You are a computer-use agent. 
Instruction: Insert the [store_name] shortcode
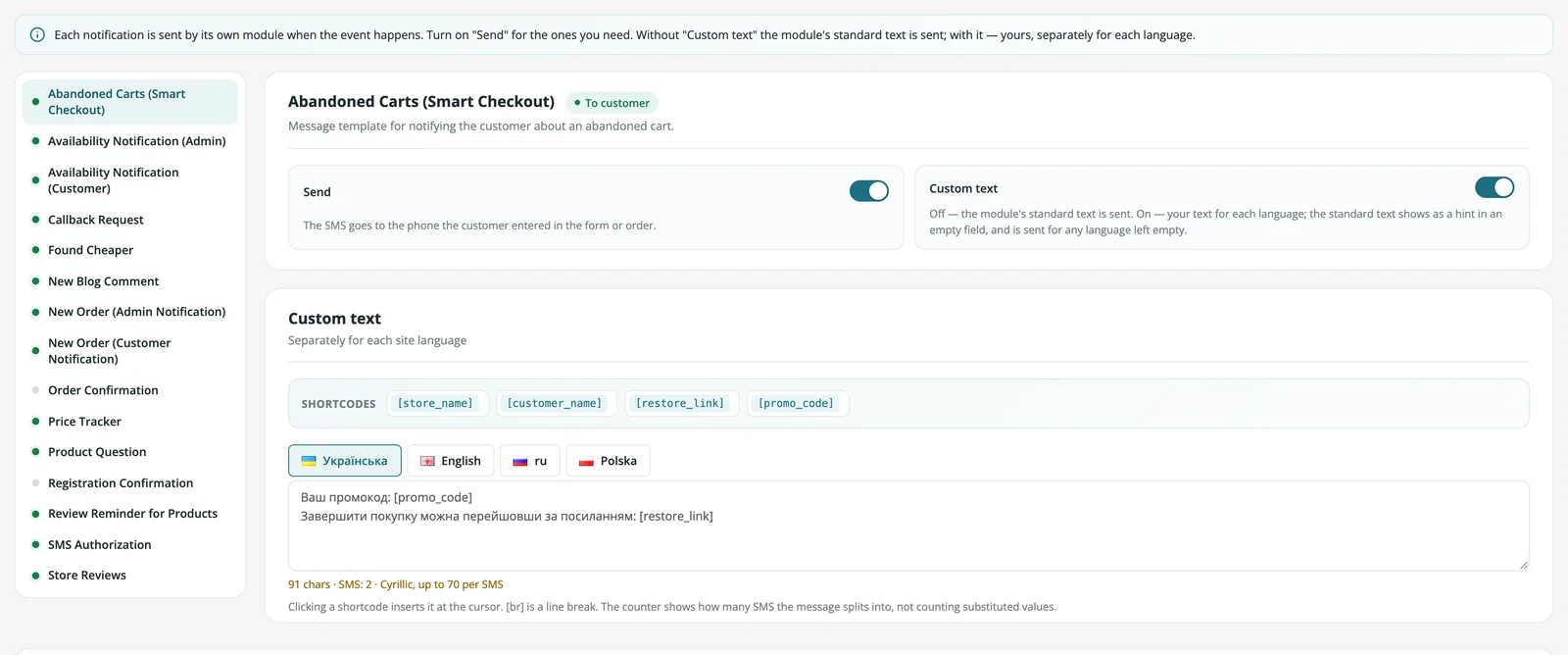coord(435,403)
